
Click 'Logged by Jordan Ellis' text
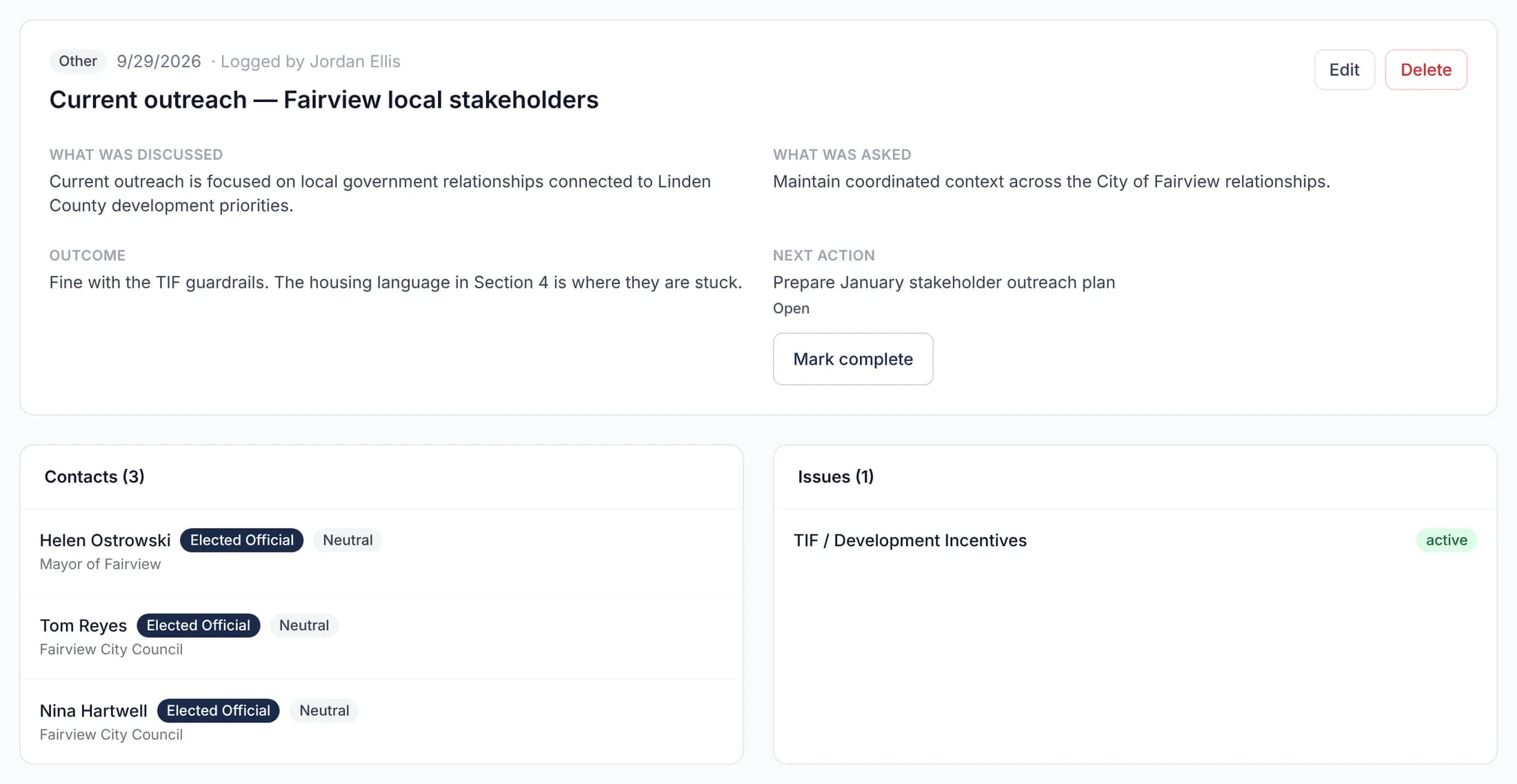tap(310, 61)
